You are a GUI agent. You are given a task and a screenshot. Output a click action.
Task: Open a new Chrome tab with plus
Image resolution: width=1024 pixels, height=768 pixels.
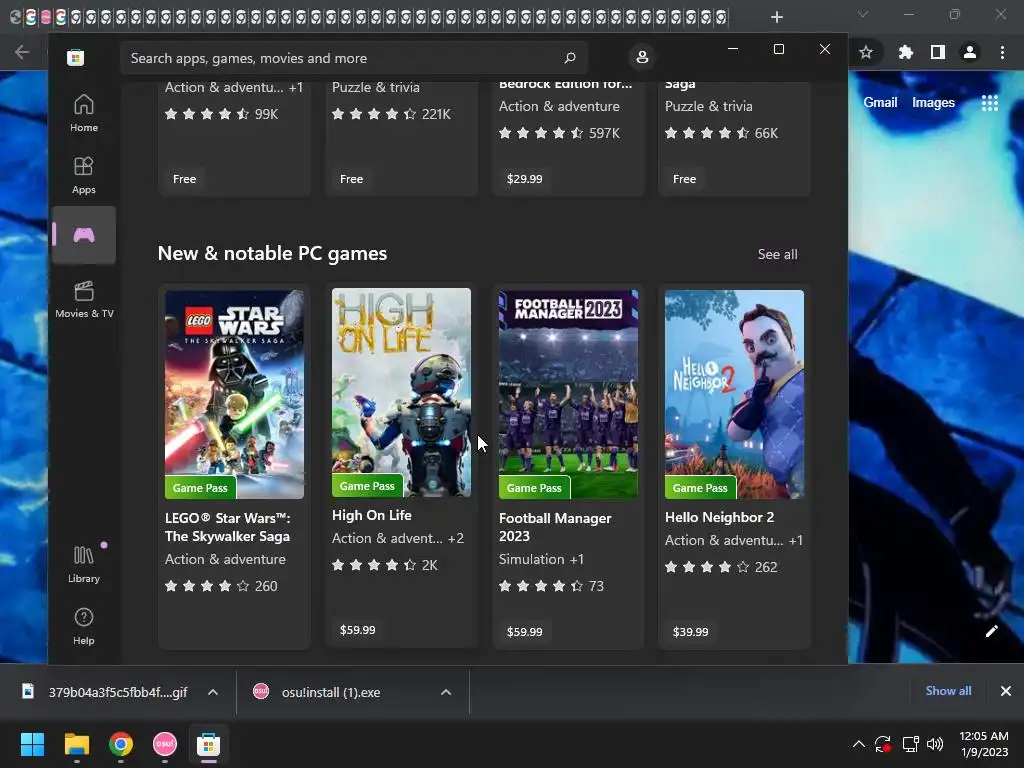click(x=776, y=17)
